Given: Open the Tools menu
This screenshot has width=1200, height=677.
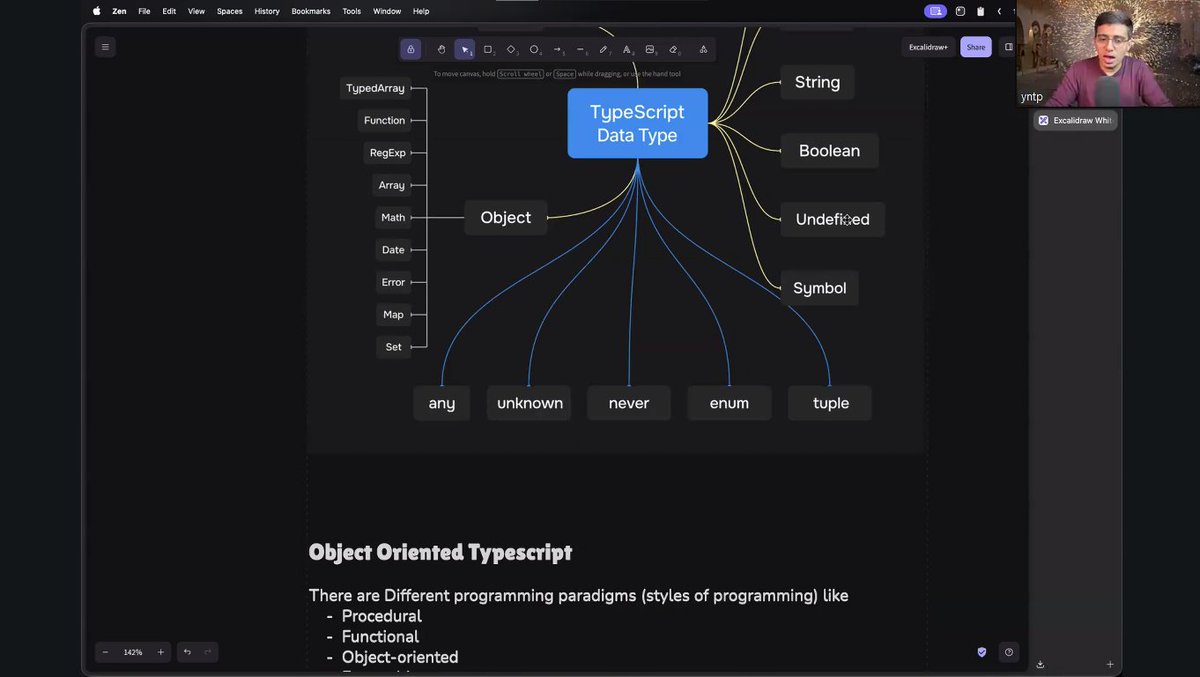Looking at the screenshot, I should 351,11.
